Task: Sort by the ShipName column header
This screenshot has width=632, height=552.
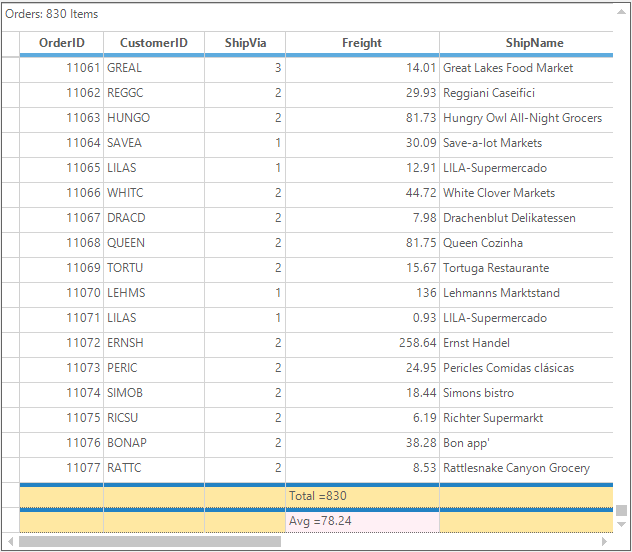Action: (526, 43)
